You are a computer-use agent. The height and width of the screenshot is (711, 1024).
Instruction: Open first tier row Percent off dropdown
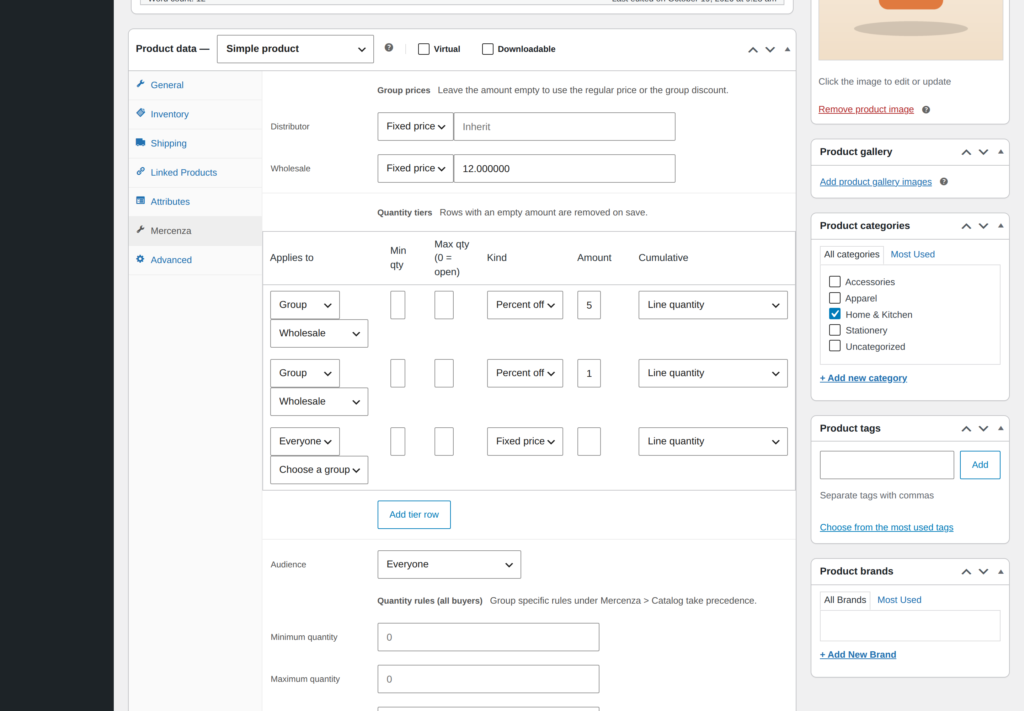pos(525,305)
